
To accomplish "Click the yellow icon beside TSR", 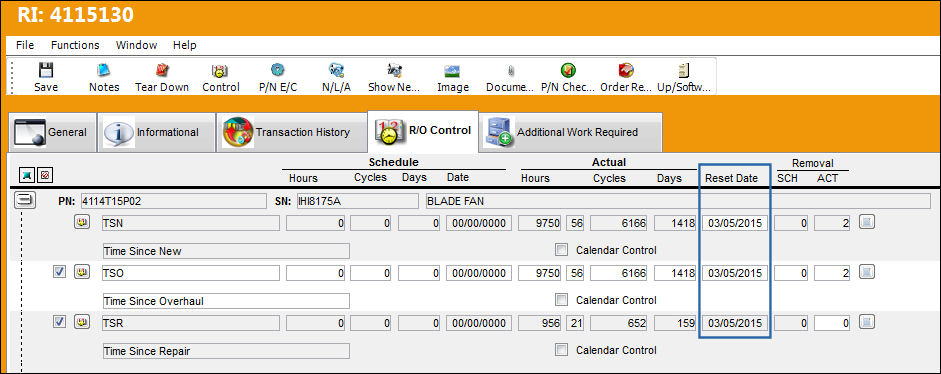I will click(x=82, y=323).
